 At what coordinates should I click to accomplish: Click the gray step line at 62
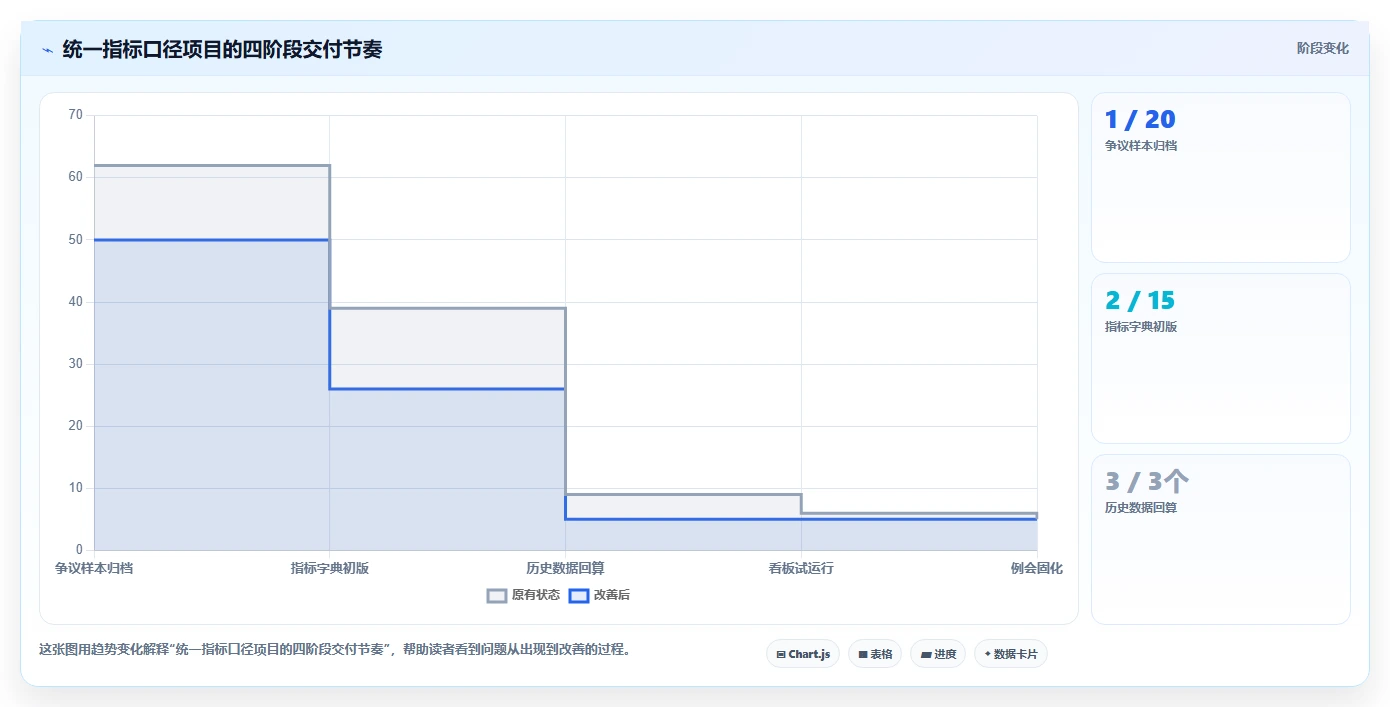(x=212, y=166)
